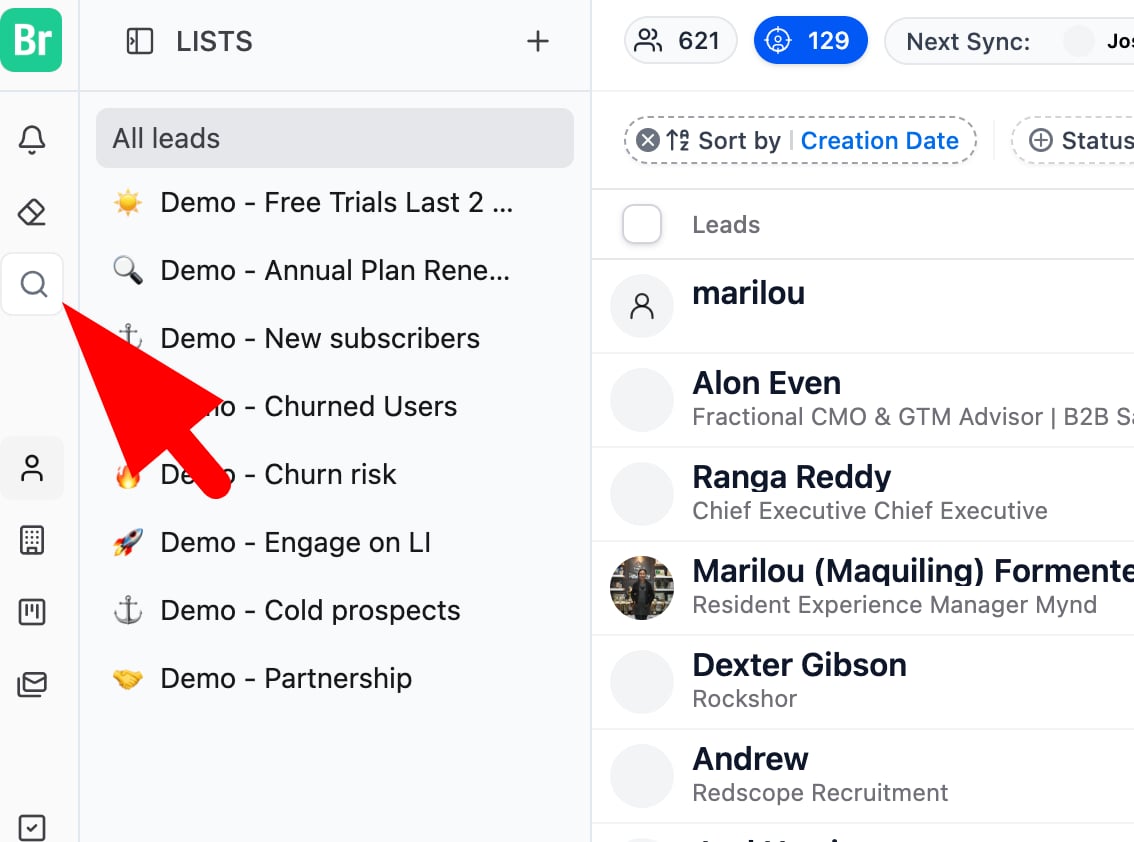Click Marilou Formentera's profile photo

pos(641,587)
